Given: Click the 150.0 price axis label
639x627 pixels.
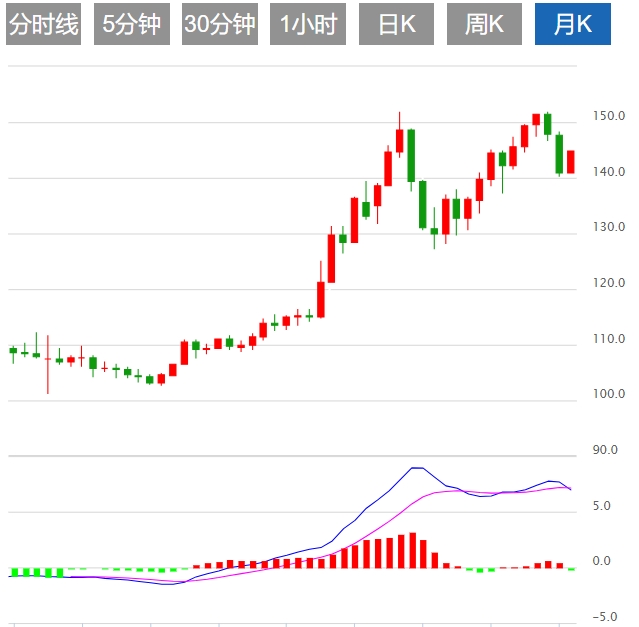Looking at the screenshot, I should [x=608, y=116].
